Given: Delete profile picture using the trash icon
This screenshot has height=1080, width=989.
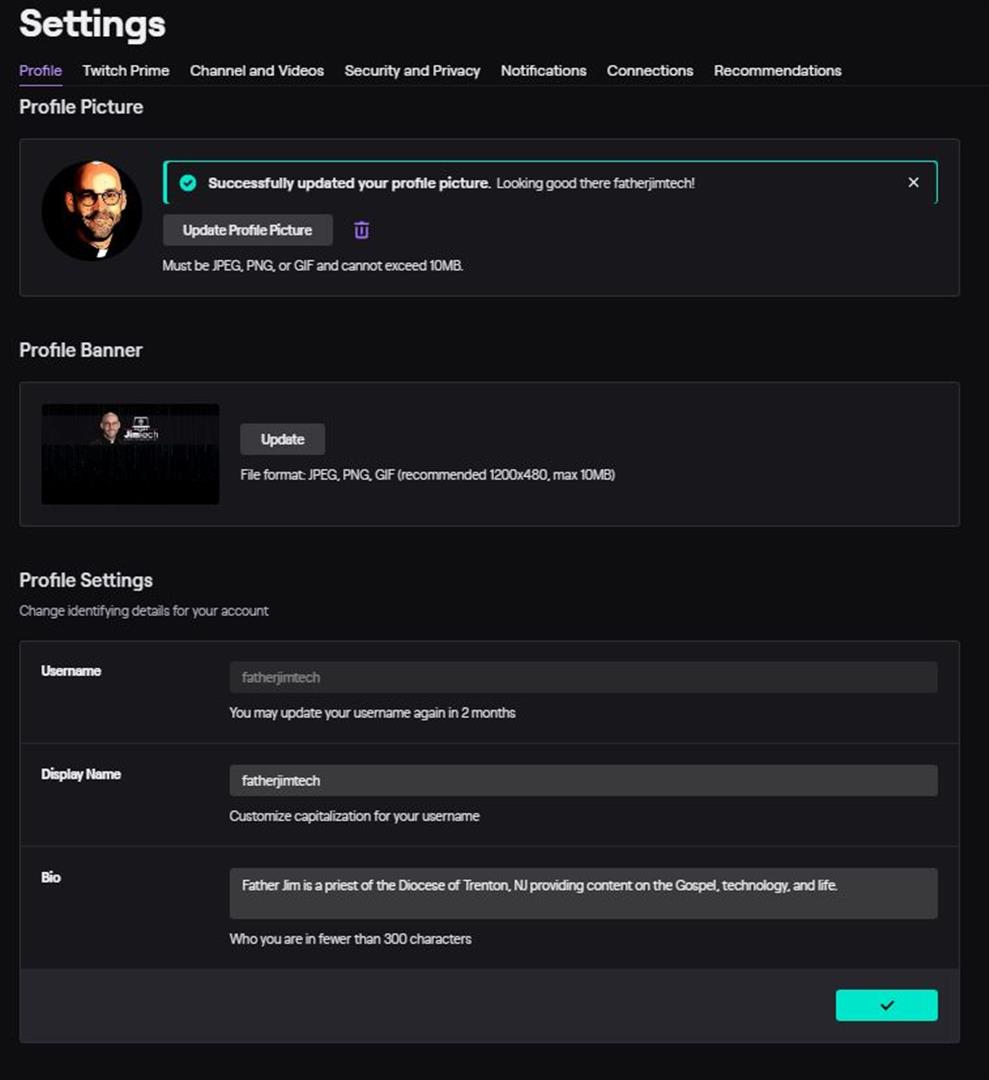Looking at the screenshot, I should [x=361, y=230].
